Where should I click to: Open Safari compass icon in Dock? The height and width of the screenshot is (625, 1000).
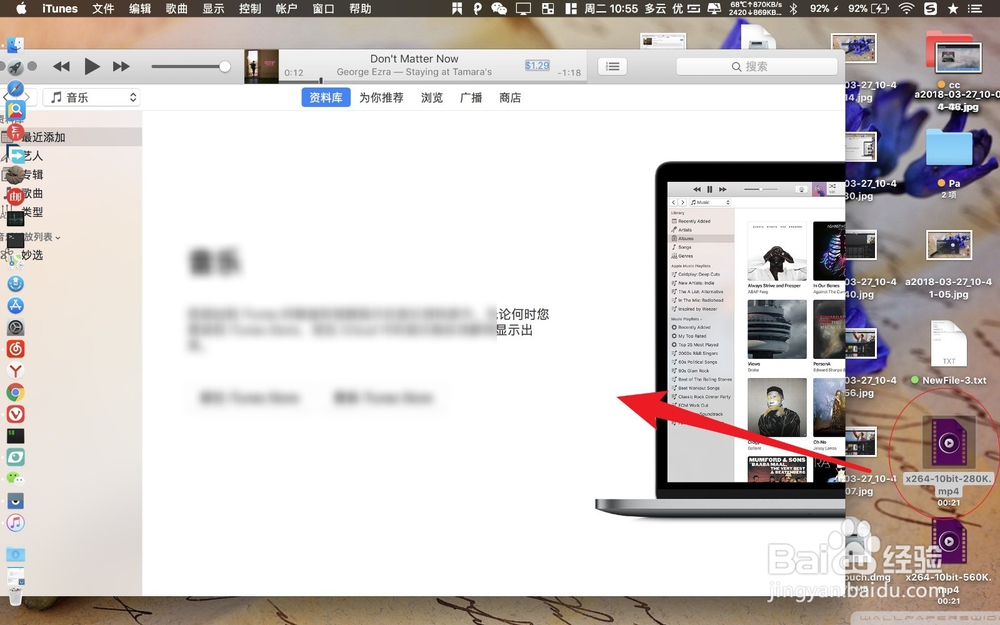pos(15,89)
